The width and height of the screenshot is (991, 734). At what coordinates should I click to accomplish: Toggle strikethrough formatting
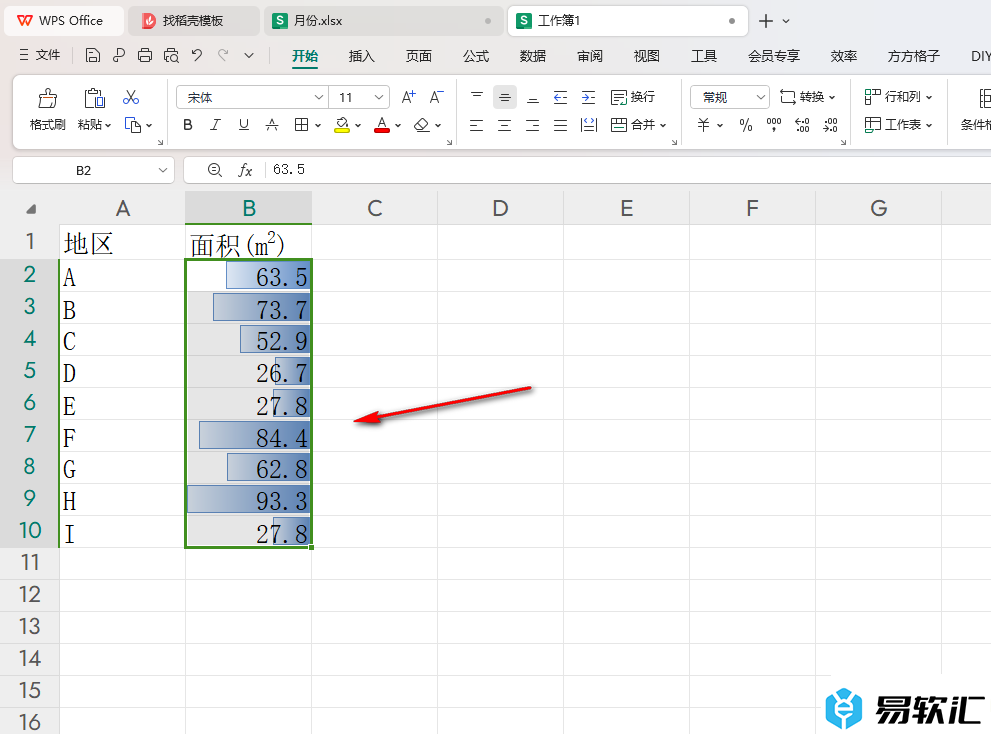pos(272,125)
